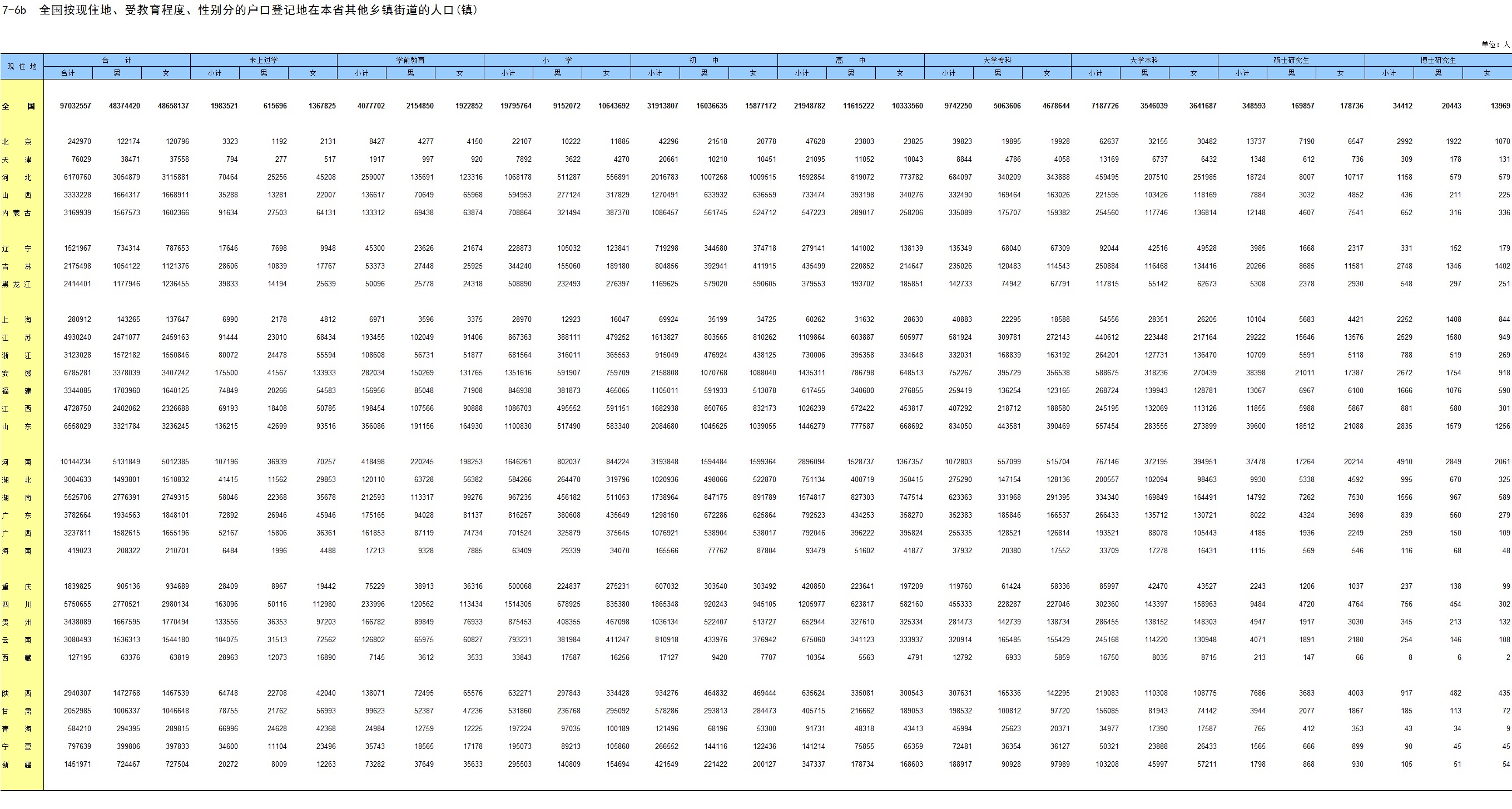Select cell 4910 in the 河南 row
Screen dimensions: 1512x809
click(1404, 462)
